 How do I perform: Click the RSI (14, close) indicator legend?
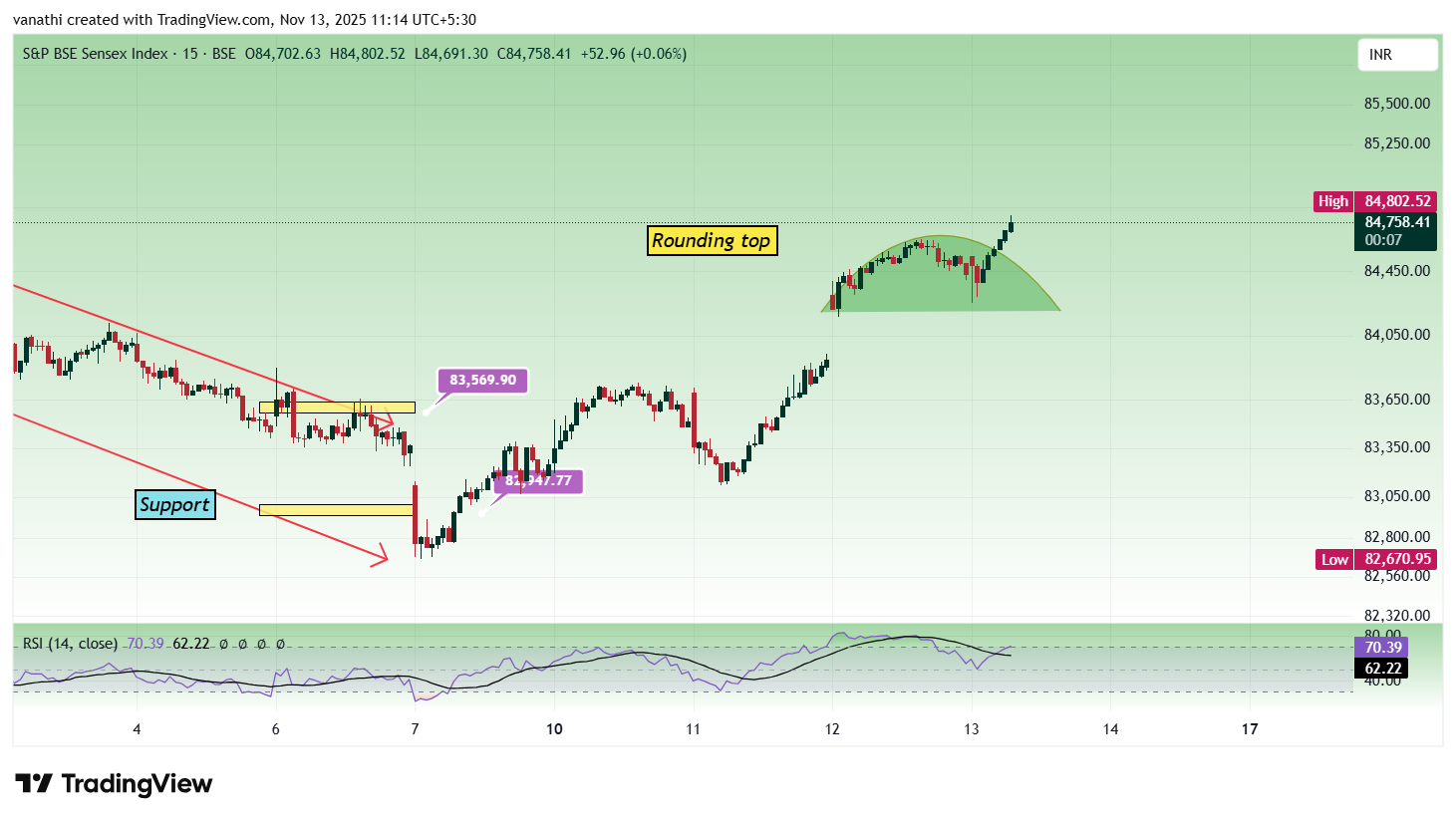(x=71, y=644)
